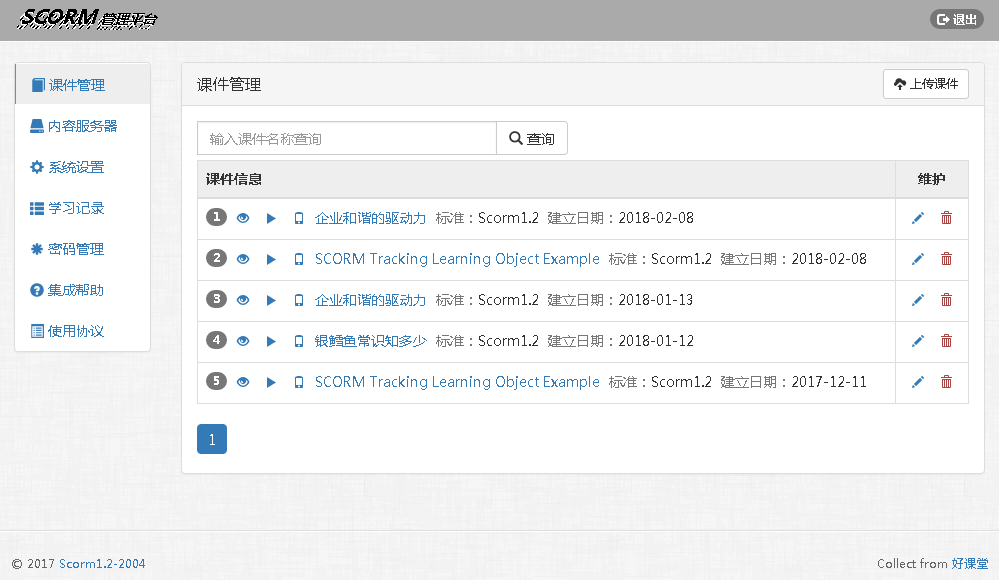Click the play icon for row 3 courseware

tap(271, 300)
